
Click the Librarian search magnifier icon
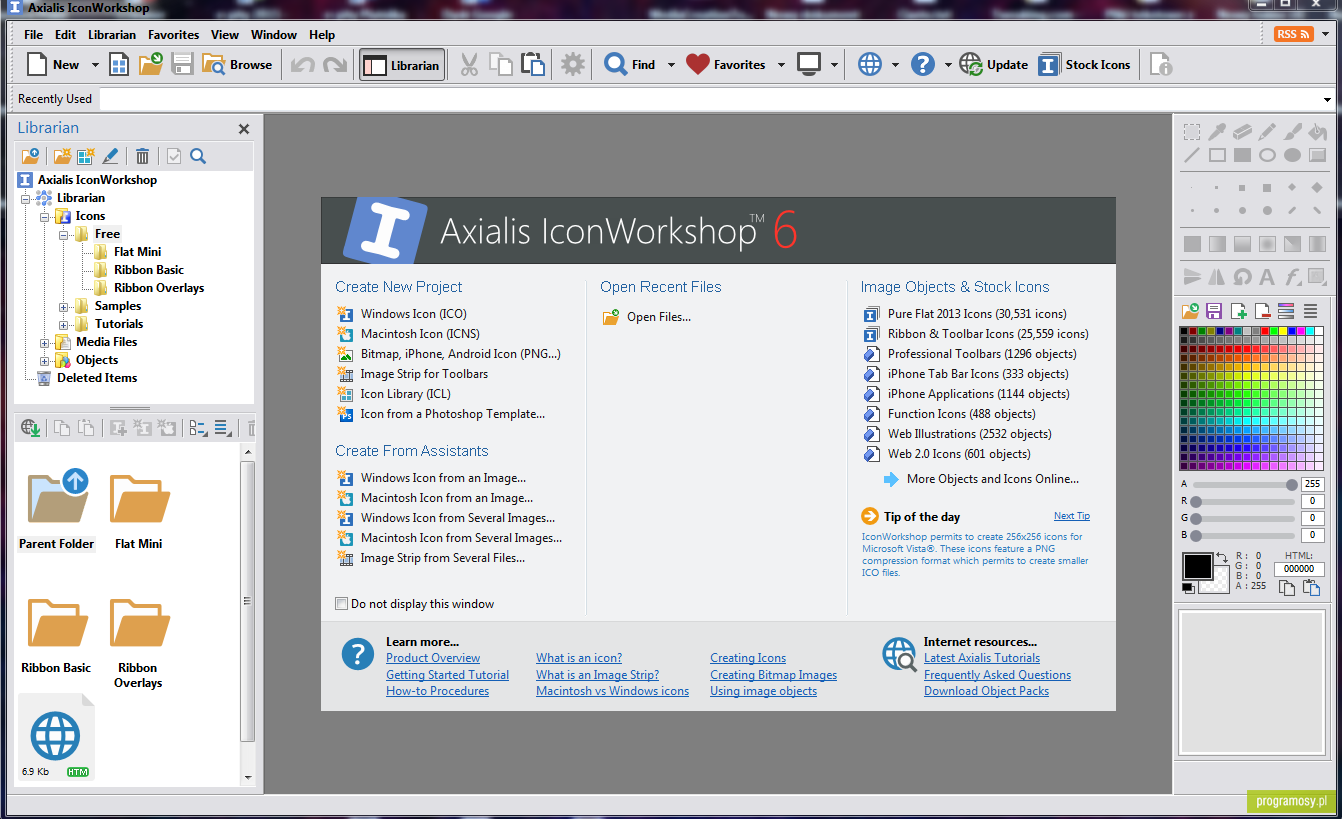[x=198, y=156]
